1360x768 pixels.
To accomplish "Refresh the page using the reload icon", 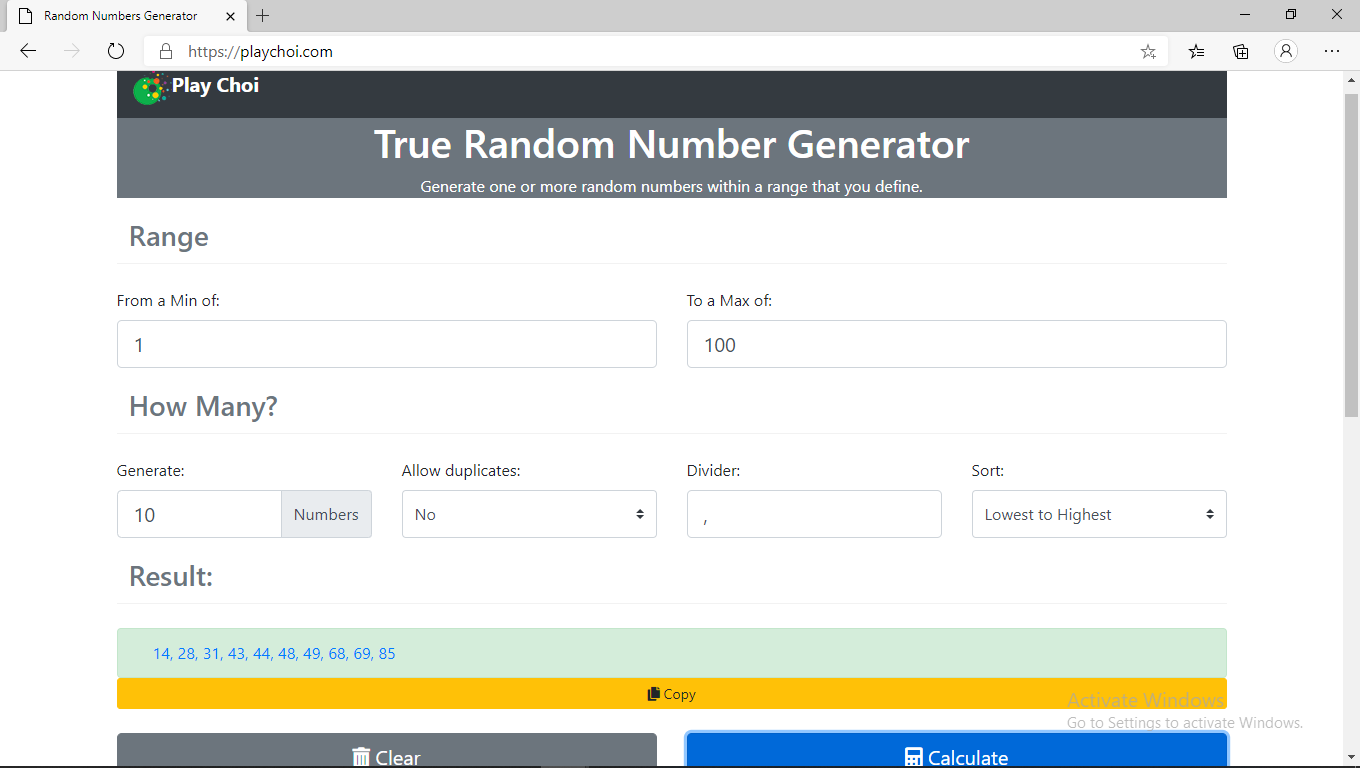I will coord(115,51).
